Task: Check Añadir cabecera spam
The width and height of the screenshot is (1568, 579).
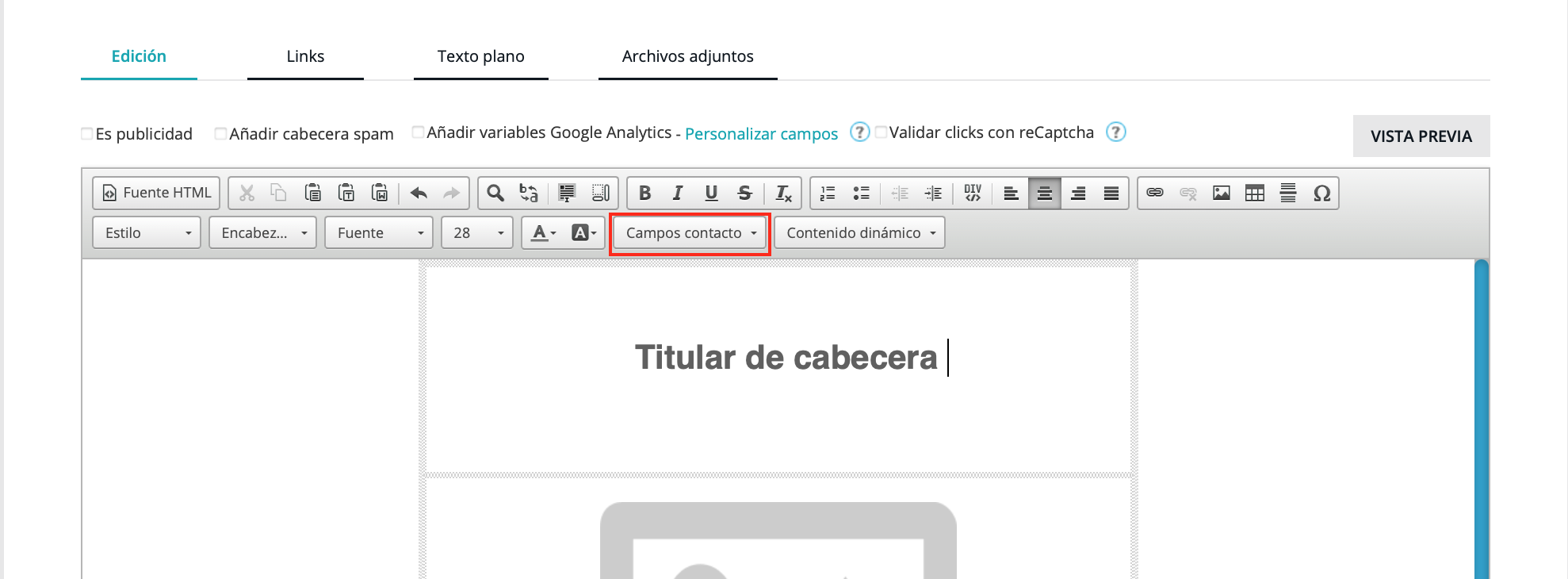Action: [221, 133]
